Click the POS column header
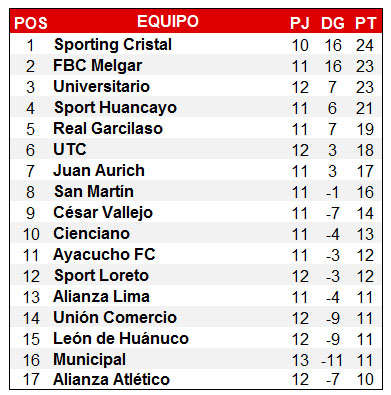This screenshot has height=395, width=391. click(x=31, y=23)
